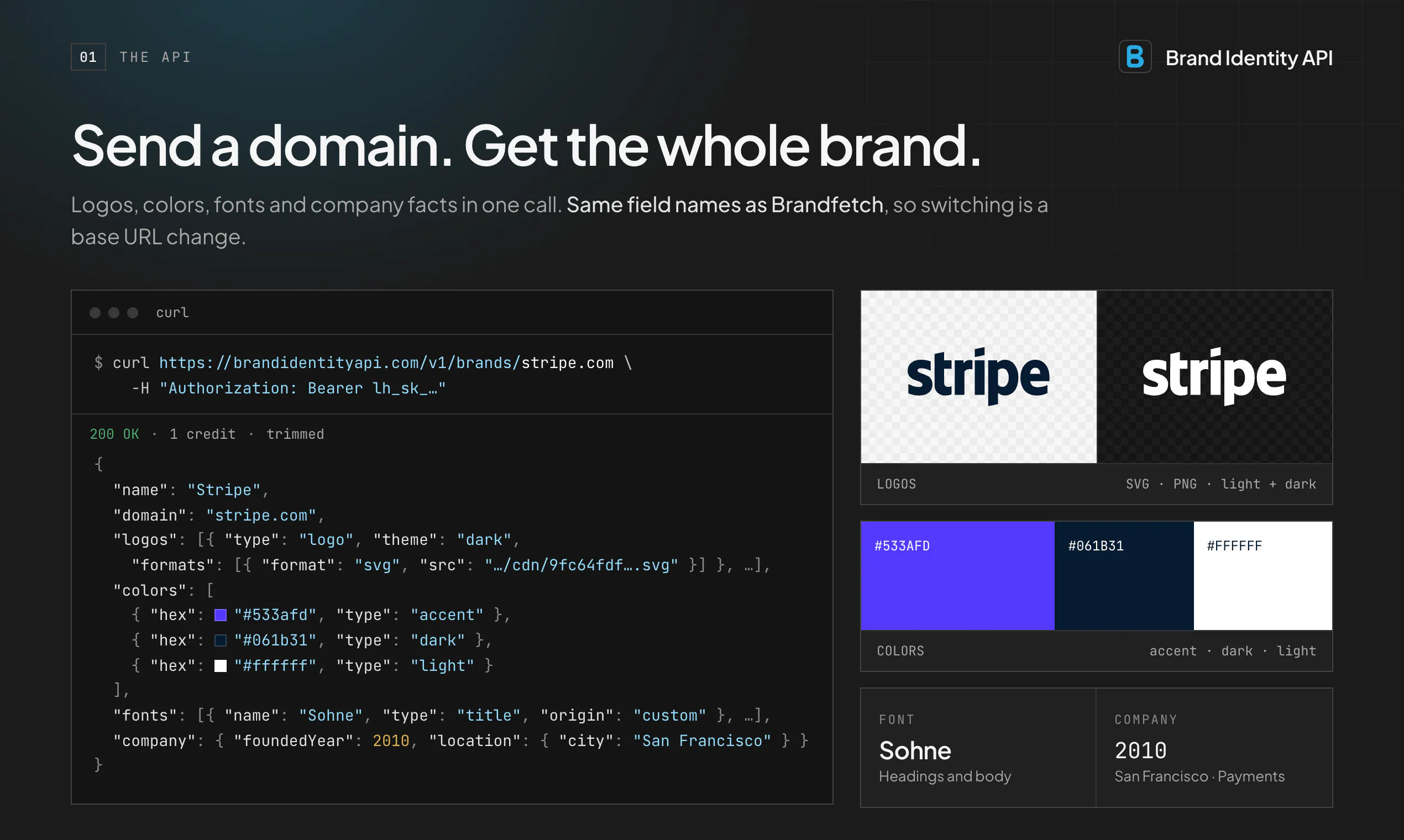1404x840 pixels.
Task: Click the first gray terminal window dot
Action: (95, 312)
